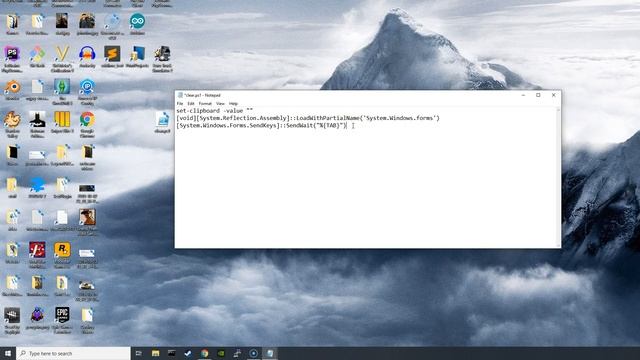640x360 pixels.
Task: Open the Help menu in Notepad
Action: tap(233, 104)
